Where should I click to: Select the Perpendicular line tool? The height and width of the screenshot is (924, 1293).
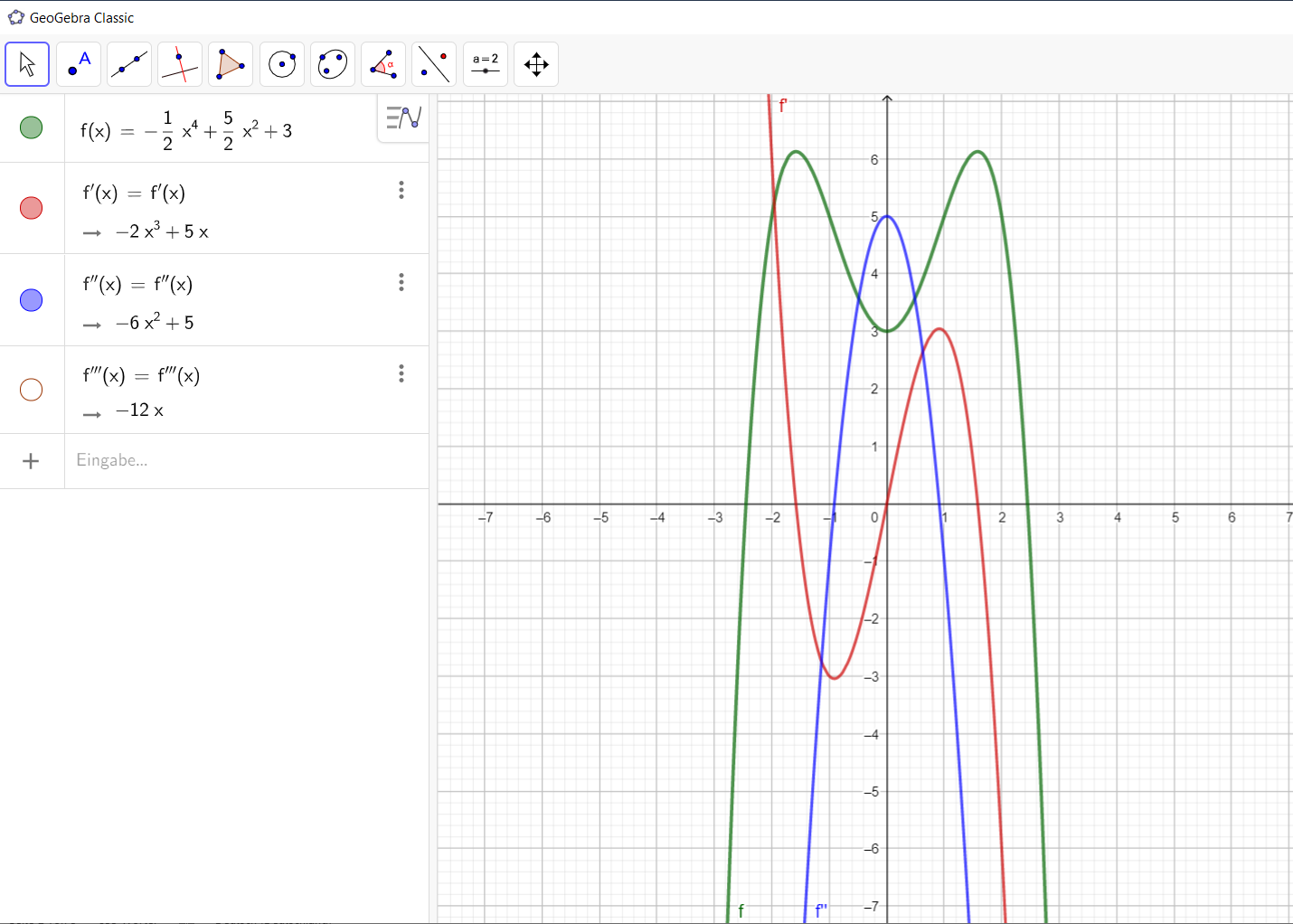click(180, 64)
